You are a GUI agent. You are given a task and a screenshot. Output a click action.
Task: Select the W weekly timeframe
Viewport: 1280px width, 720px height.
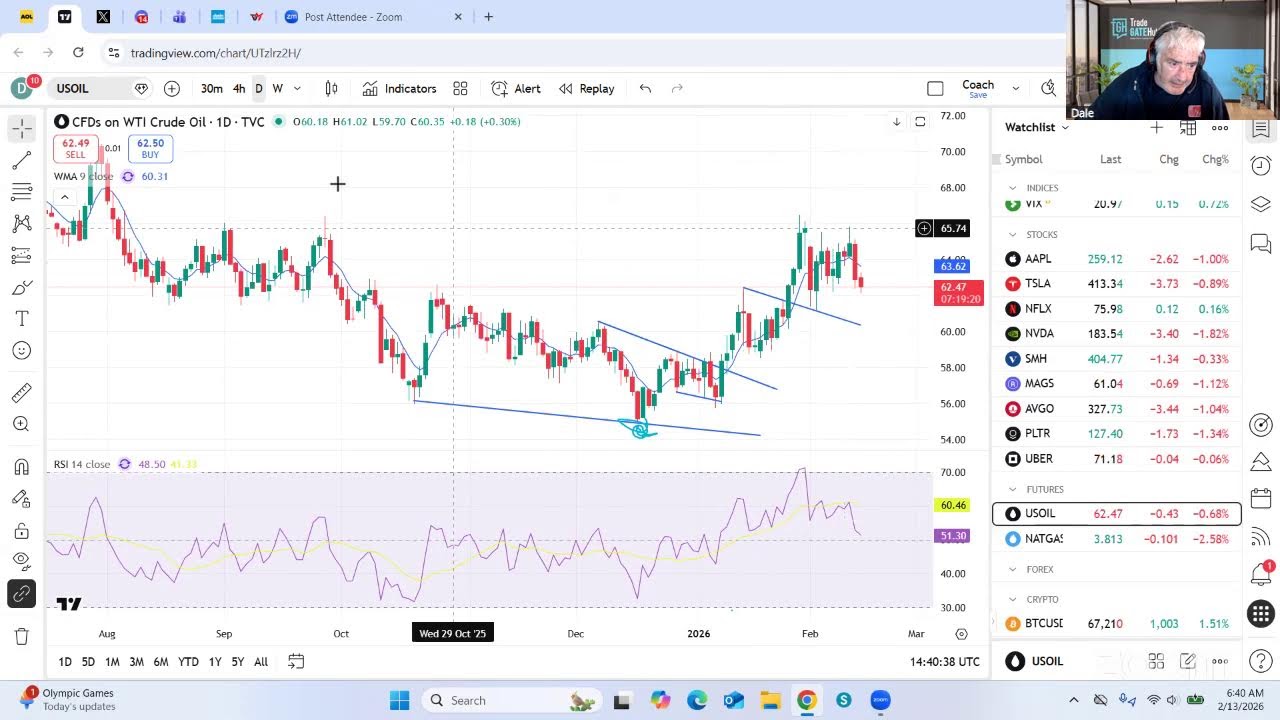coord(277,88)
